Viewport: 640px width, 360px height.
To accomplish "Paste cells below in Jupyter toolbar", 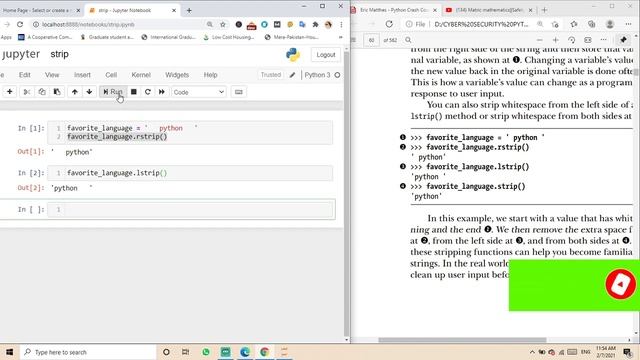I will tap(57, 92).
